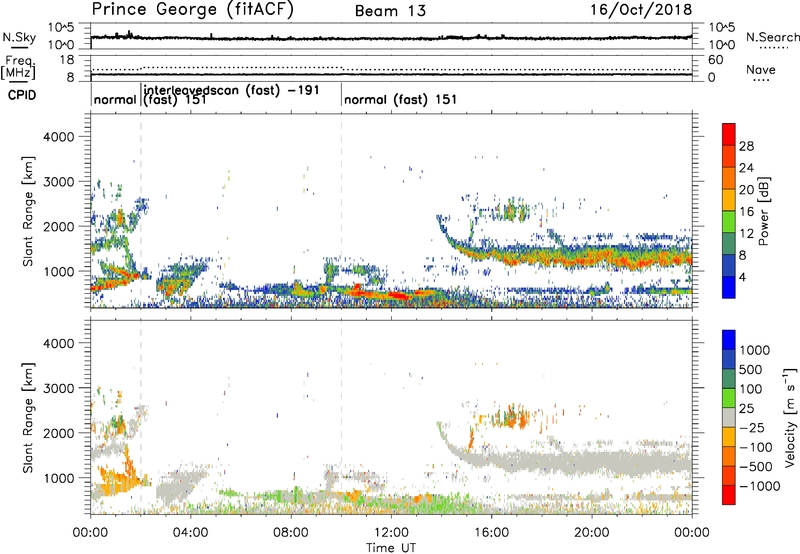Click "interleavedscan (fast) -191" CPID entry
800x554 pixels.
[232, 90]
